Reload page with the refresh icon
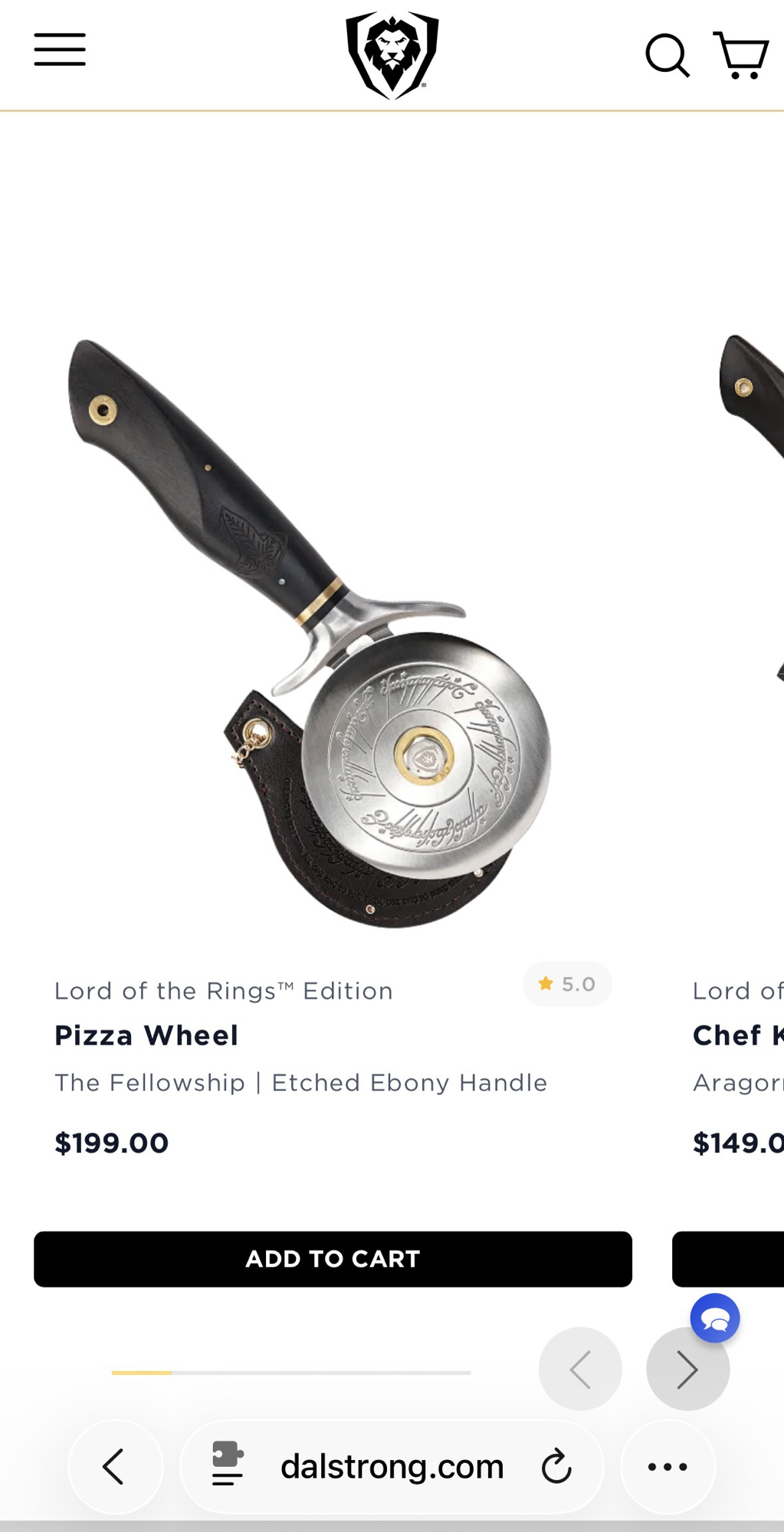Screen dimensions: 784x1532 [x=556, y=1467]
